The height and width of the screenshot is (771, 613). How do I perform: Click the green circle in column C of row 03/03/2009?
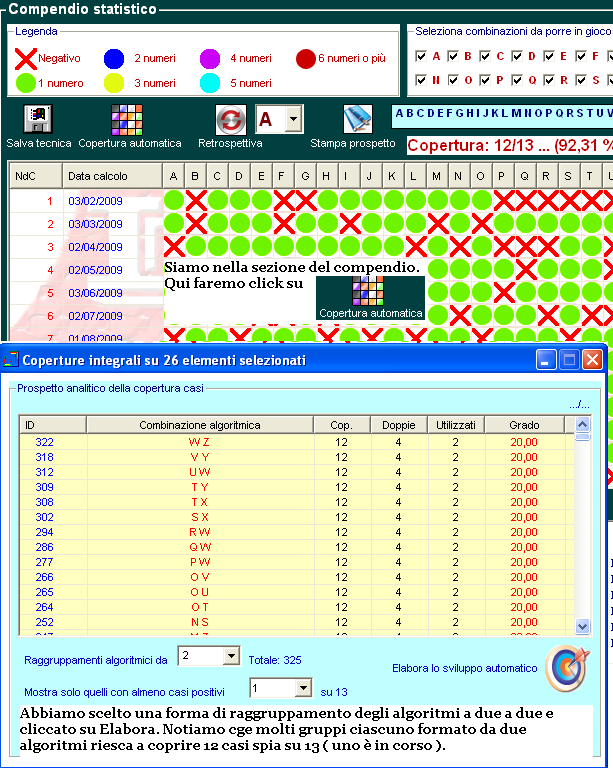click(218, 224)
